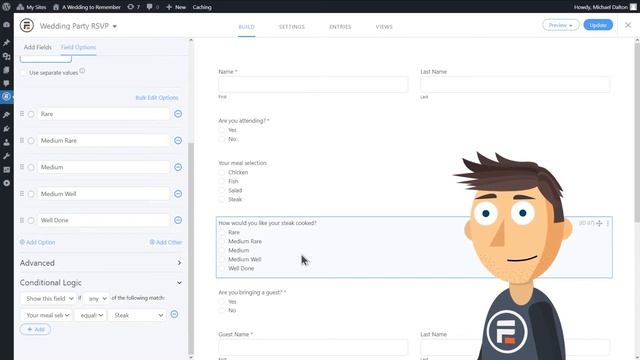Select Chicken meal option
The width and height of the screenshot is (640, 360).
[222, 172]
